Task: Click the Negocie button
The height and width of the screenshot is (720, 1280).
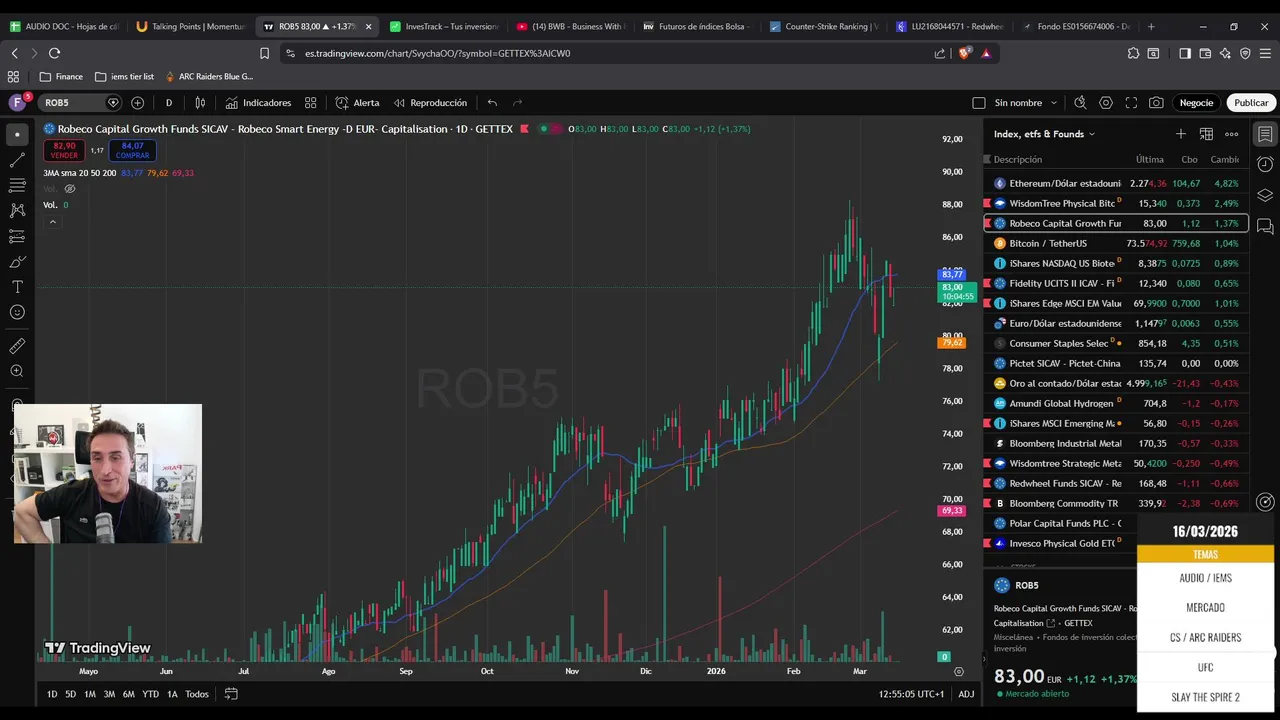Action: (1196, 103)
